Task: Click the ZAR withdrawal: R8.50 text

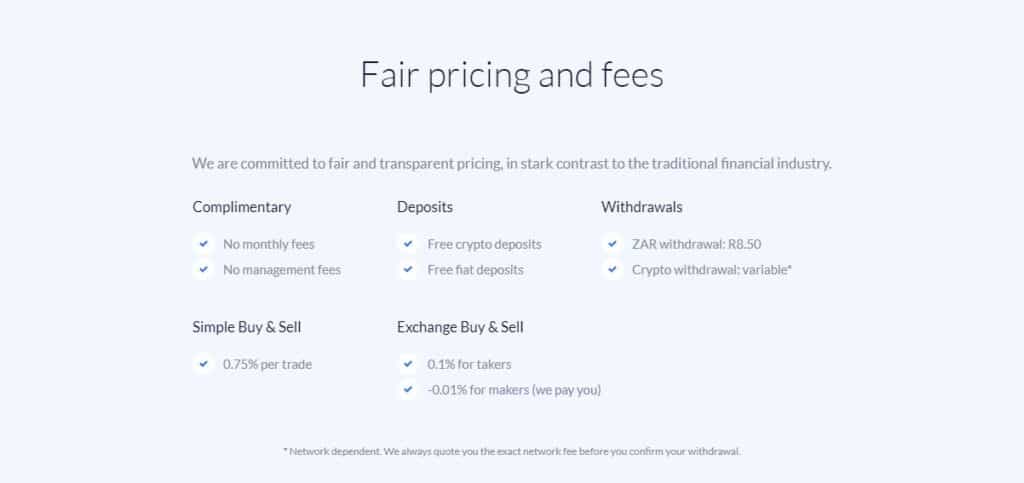Action: pyautogui.click(x=696, y=244)
